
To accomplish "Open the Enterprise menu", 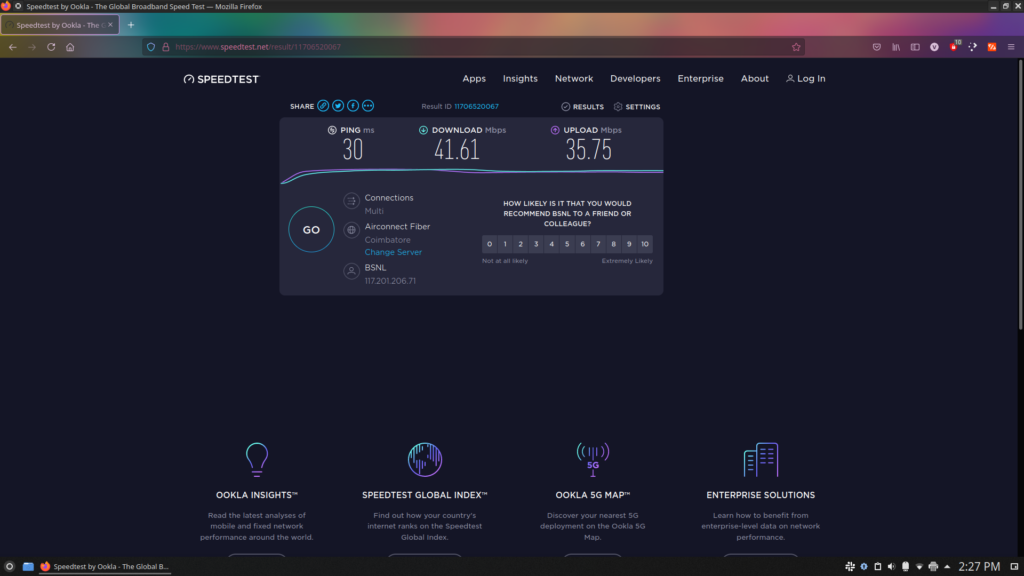I will coord(700,78).
